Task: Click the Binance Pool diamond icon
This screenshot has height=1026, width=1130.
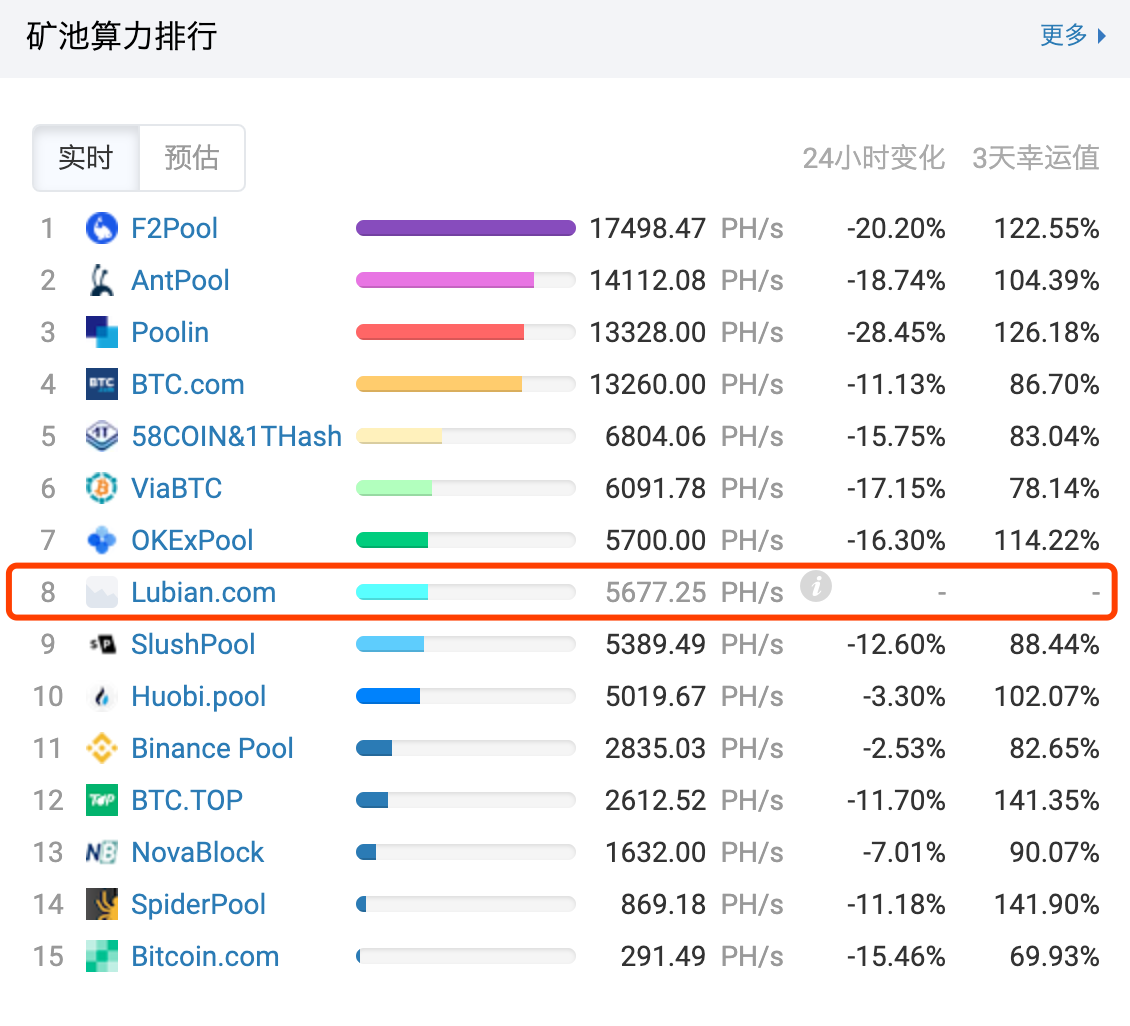Action: (x=103, y=748)
